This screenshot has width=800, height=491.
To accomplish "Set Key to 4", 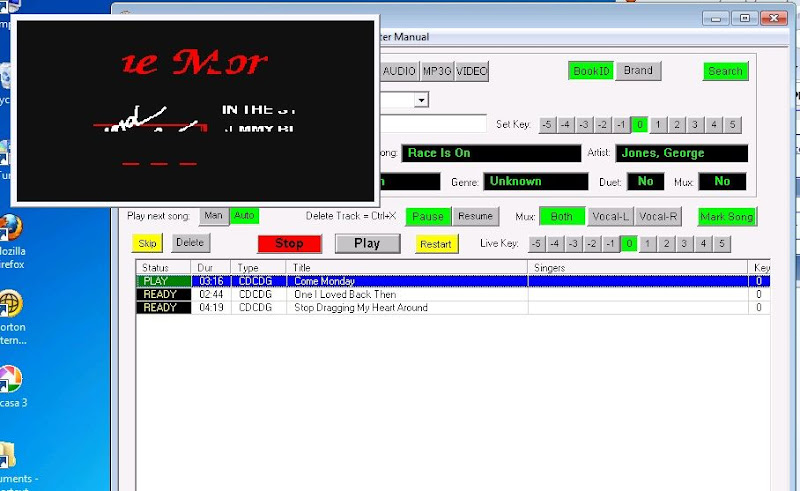I will tap(714, 125).
